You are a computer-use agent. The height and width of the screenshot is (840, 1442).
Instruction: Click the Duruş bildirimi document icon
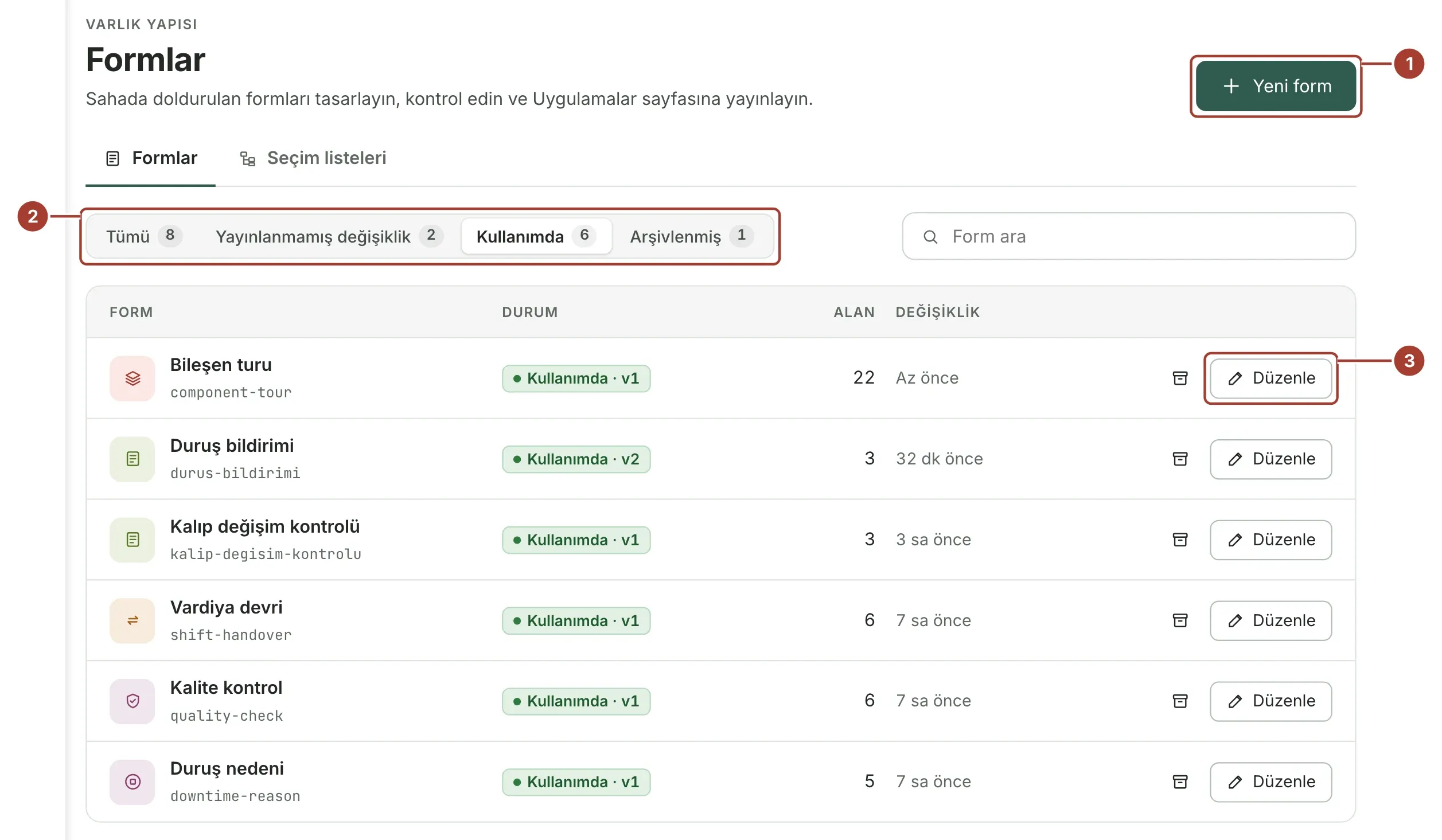tap(132, 459)
